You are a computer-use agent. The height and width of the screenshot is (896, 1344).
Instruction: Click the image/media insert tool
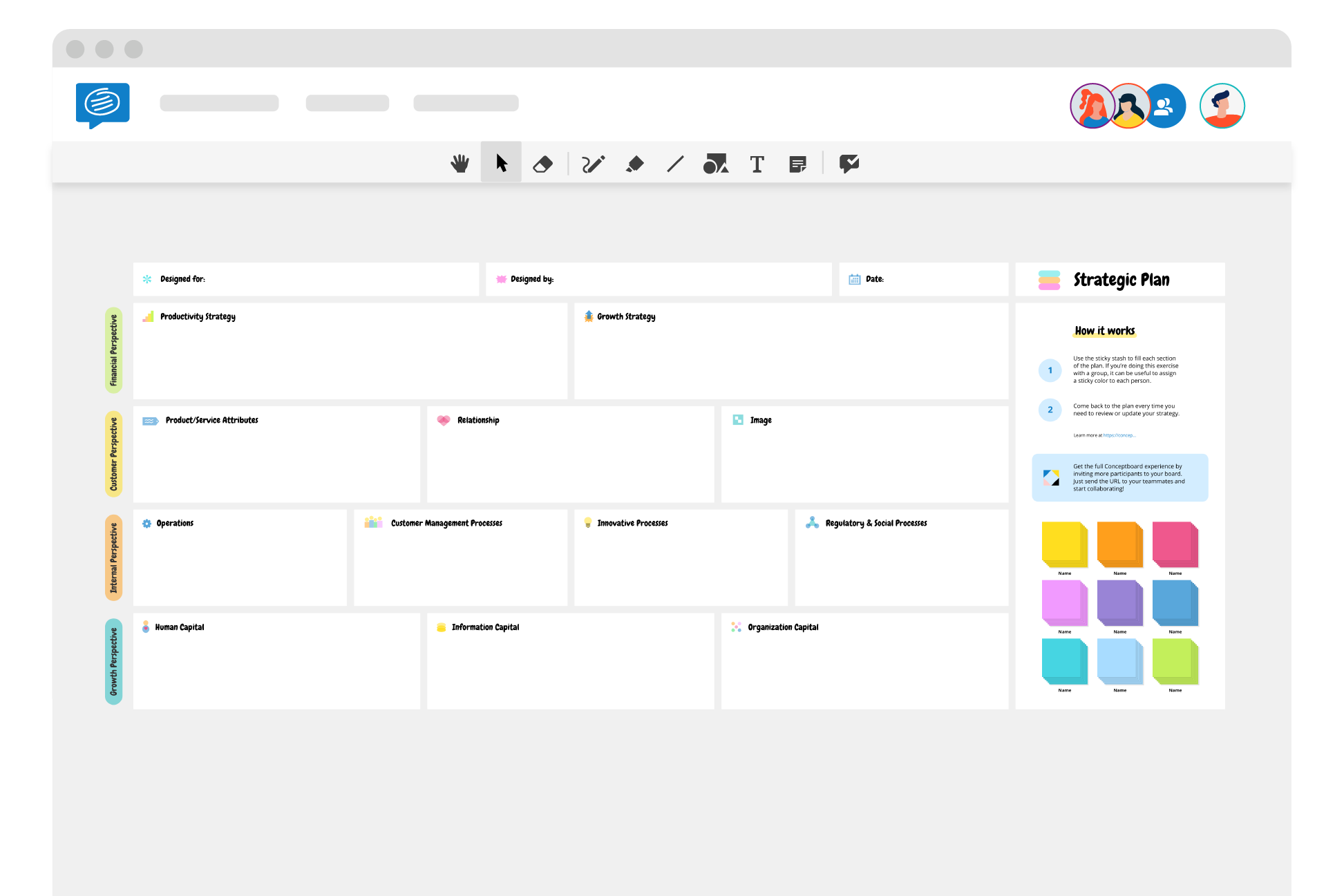coord(717,164)
